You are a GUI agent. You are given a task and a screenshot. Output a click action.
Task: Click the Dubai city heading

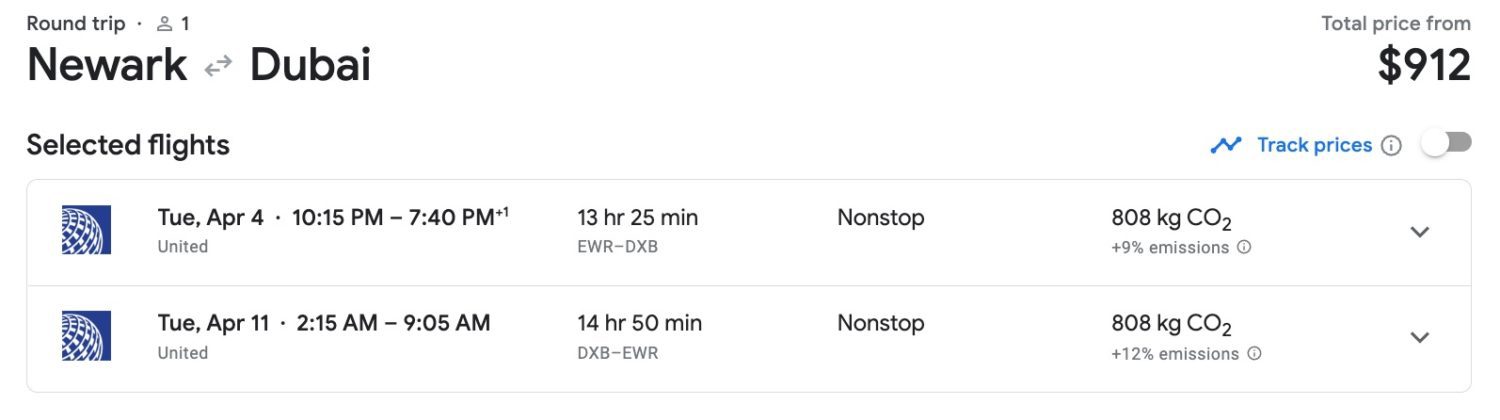coord(310,66)
